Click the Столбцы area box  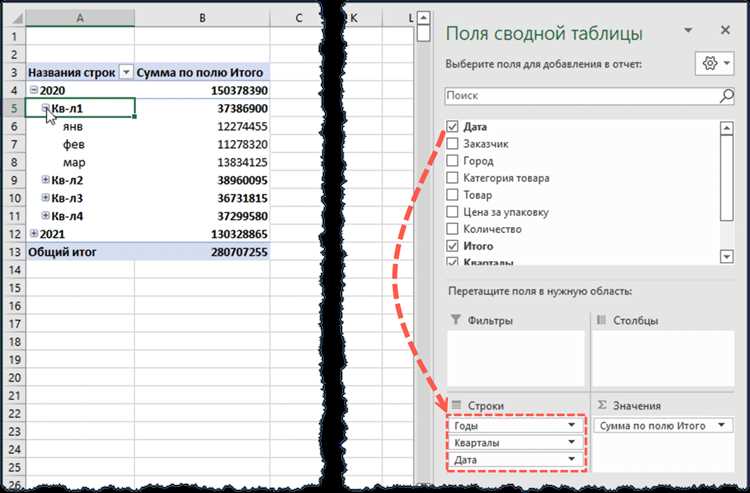click(x=663, y=359)
